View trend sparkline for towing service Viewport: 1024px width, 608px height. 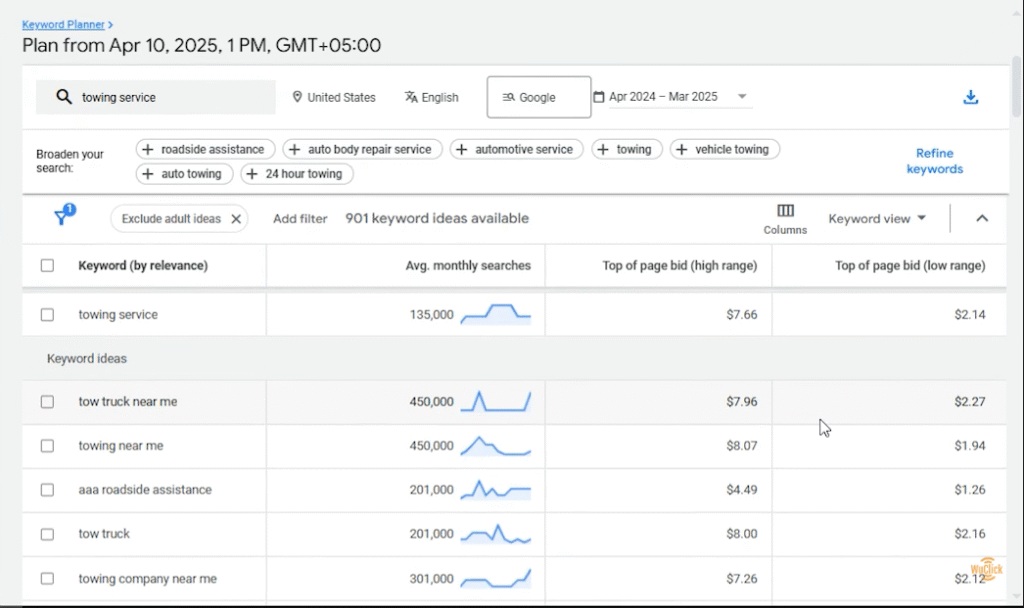point(496,314)
